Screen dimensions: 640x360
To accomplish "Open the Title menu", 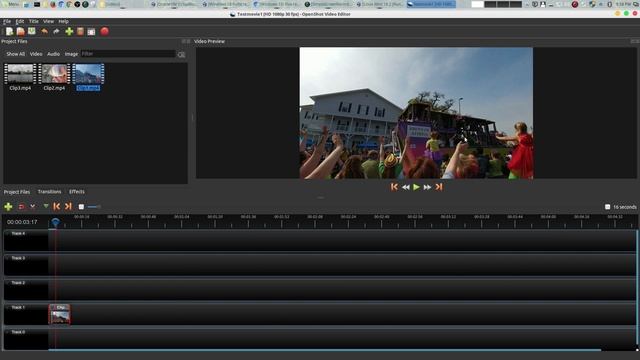I will tap(33, 21).
